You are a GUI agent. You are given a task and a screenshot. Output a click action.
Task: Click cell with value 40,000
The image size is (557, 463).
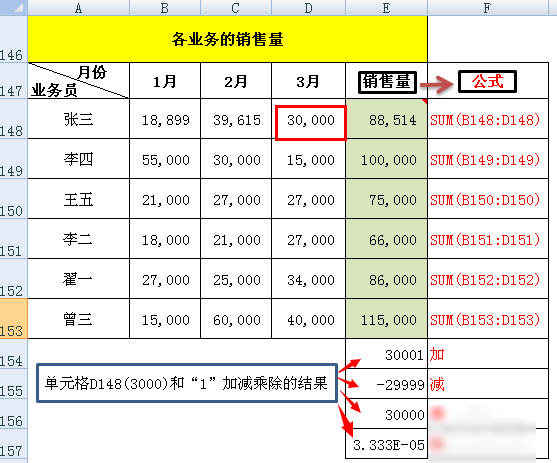(x=308, y=318)
